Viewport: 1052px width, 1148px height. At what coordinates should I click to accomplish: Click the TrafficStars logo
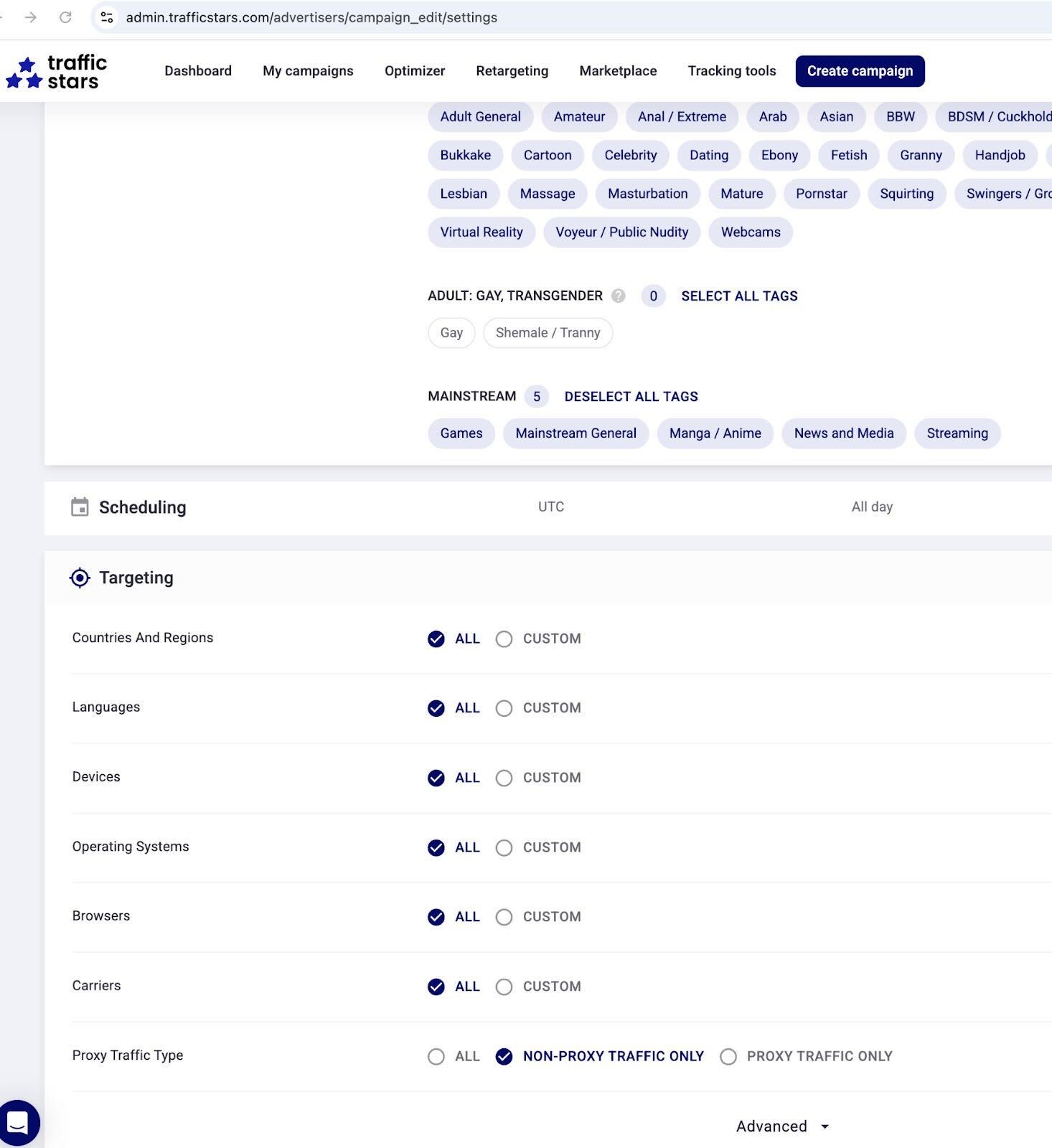coord(56,72)
